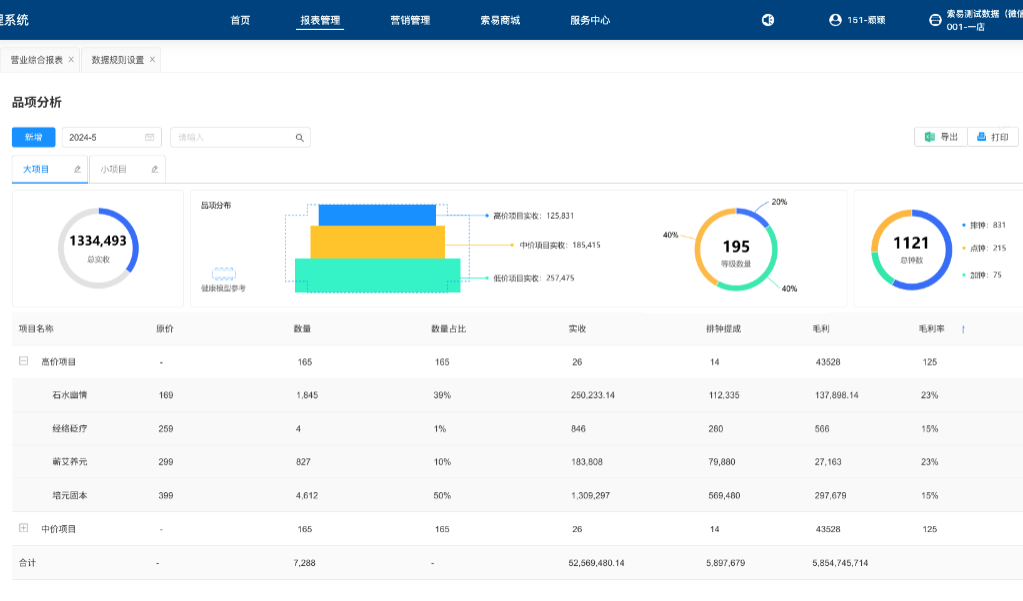
Task: Edit 大项目 using its pencil icon
Action: coord(77,169)
